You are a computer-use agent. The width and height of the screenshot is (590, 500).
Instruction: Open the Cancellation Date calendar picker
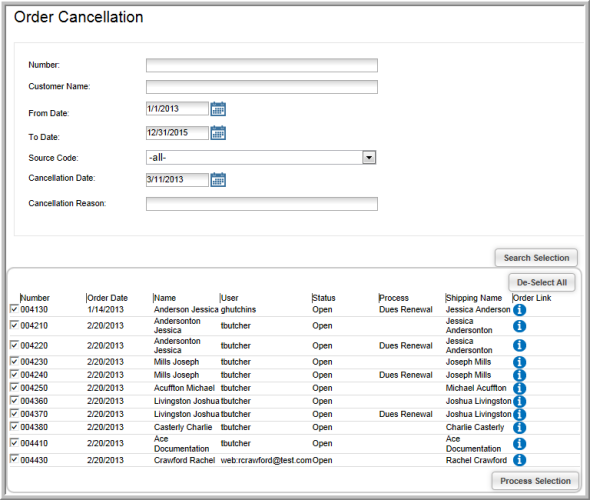[x=218, y=180]
